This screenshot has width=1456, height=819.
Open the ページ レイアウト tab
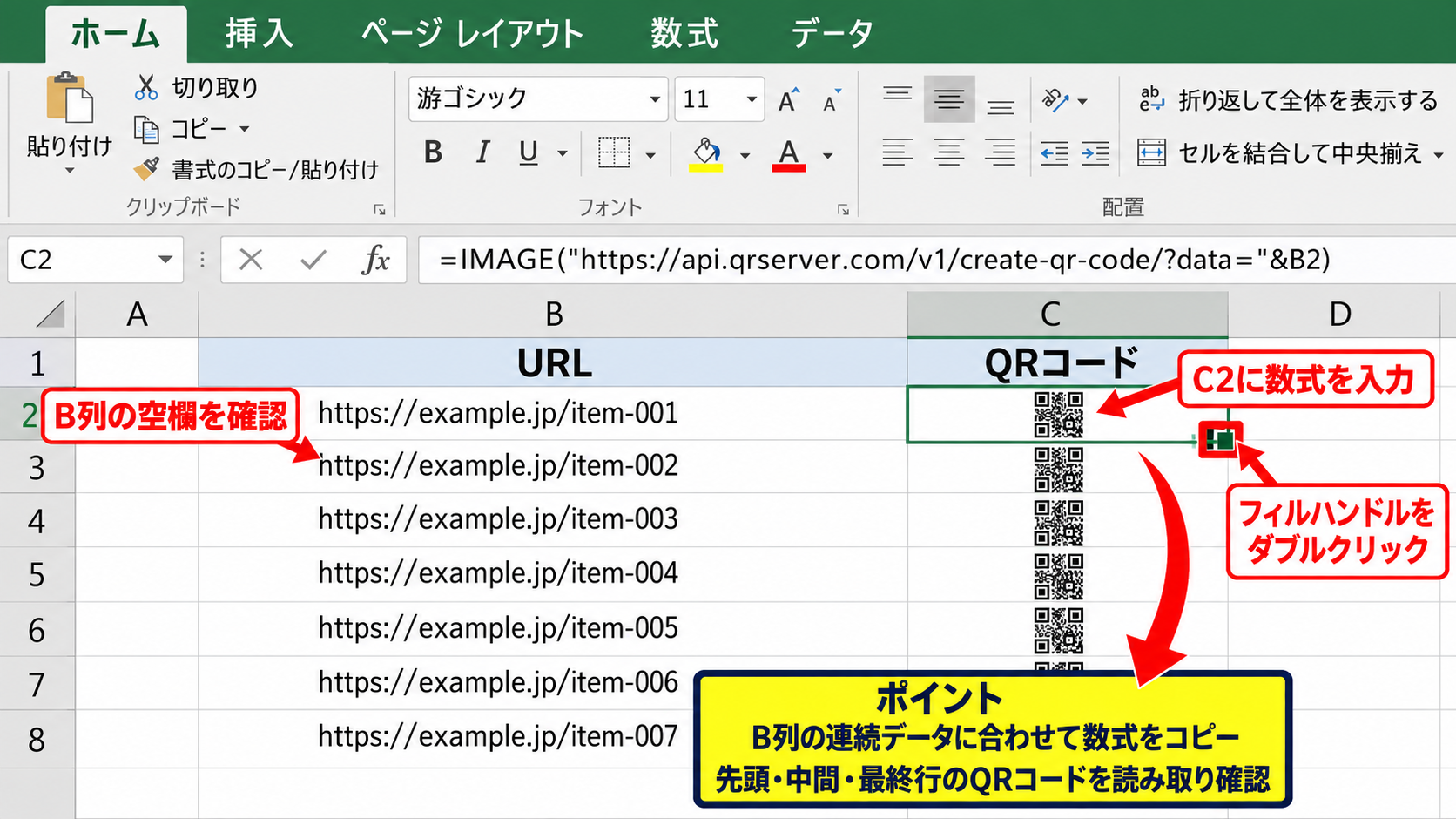(472, 34)
